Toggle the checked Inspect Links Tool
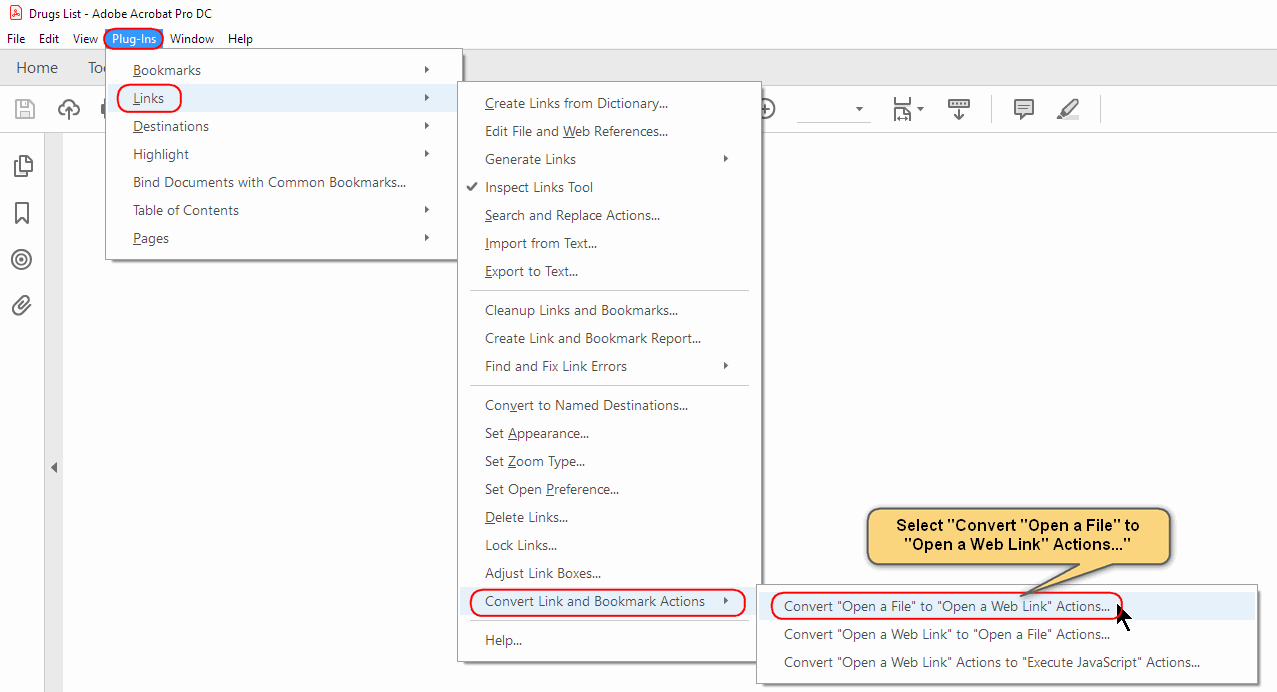The image size is (1277, 692). [539, 187]
